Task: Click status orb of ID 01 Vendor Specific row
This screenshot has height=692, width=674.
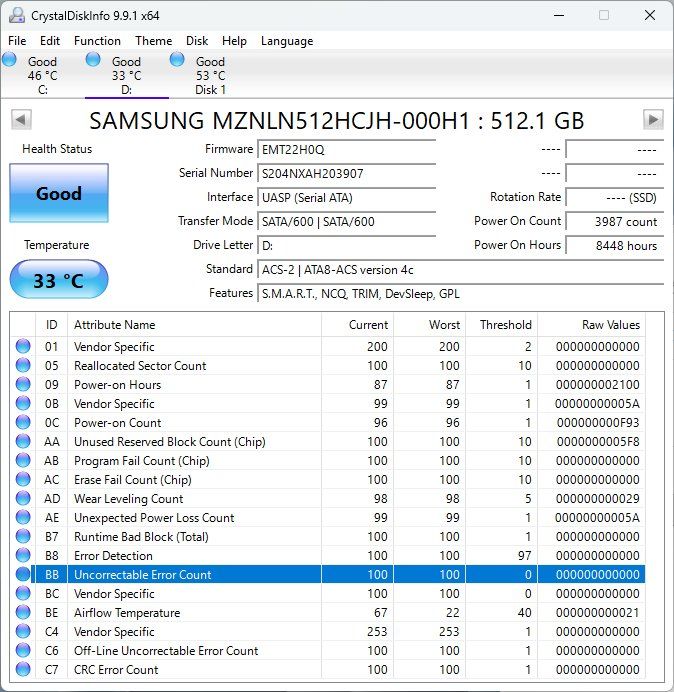Action: 23,346
